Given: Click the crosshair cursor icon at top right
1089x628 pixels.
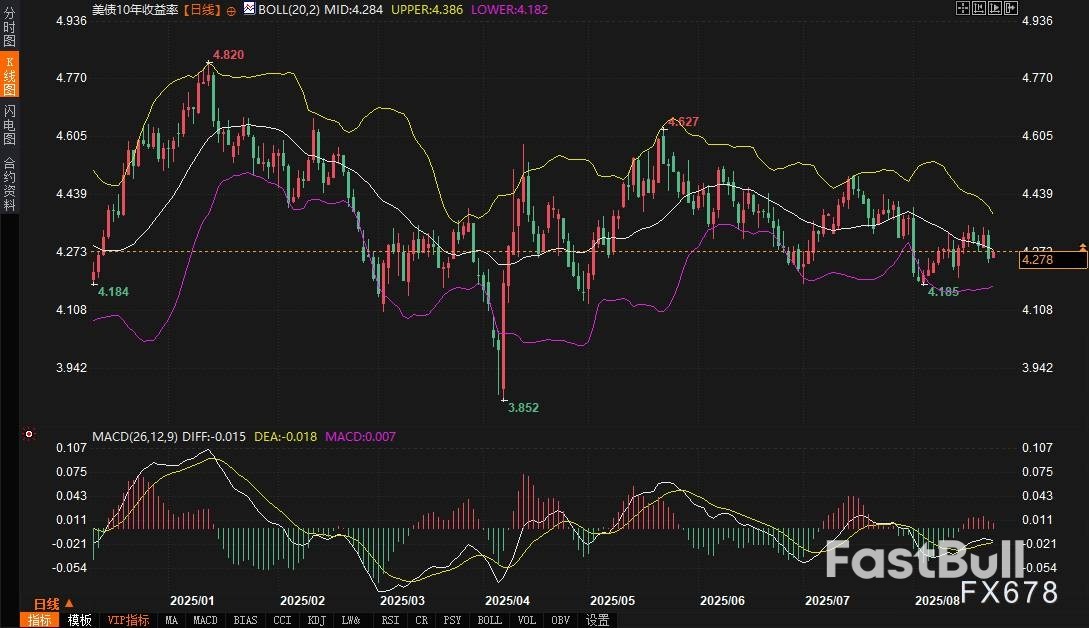Looking at the screenshot, I should coord(962,7).
